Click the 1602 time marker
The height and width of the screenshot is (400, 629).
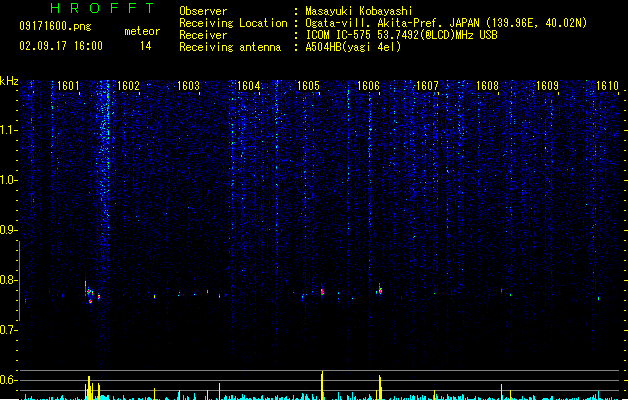point(128,86)
